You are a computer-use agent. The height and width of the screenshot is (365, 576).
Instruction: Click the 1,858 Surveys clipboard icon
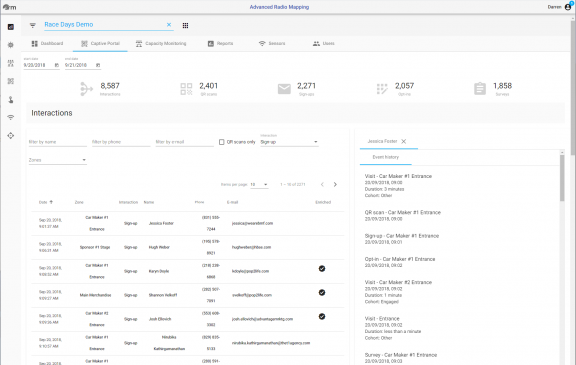pos(480,89)
